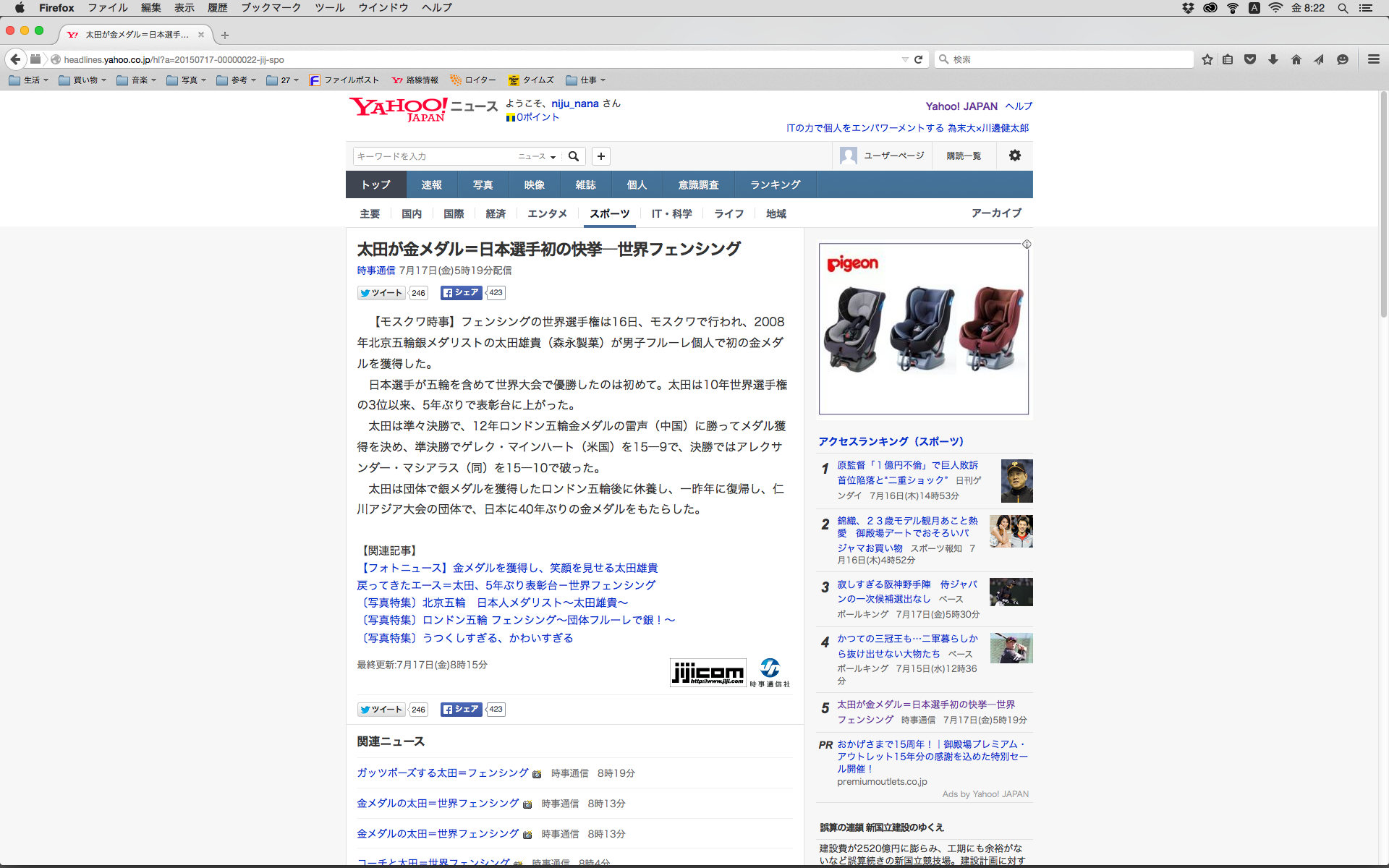Click the plus button beside search
Viewport: 1389px width, 868px height.
pyautogui.click(x=600, y=156)
